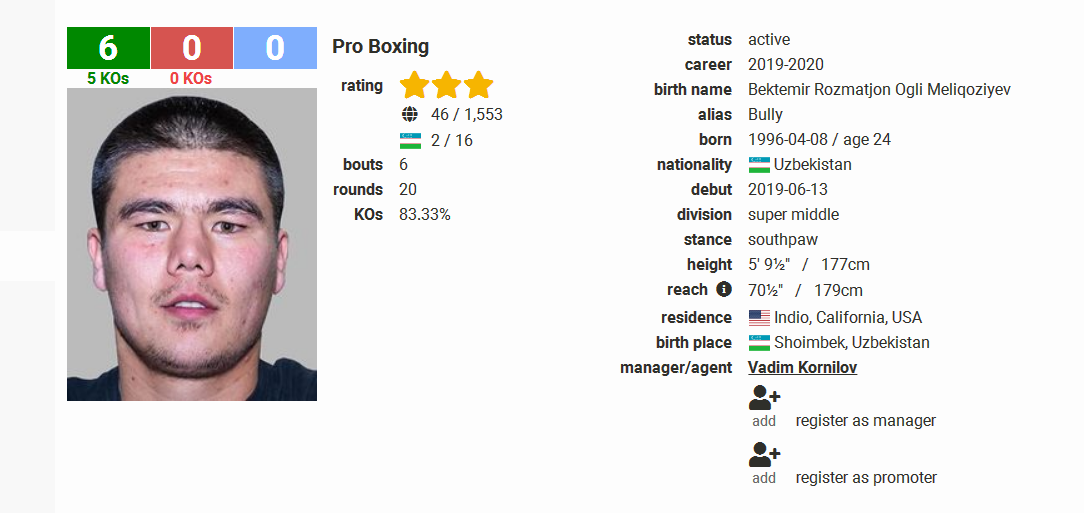
Task: Click the USA flag beside residence
Action: click(x=759, y=318)
